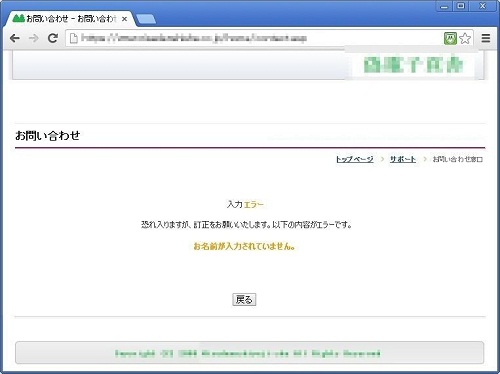This screenshot has width=500, height=374.
Task: Open the サポート breadcrumb link
Action: tap(403, 159)
